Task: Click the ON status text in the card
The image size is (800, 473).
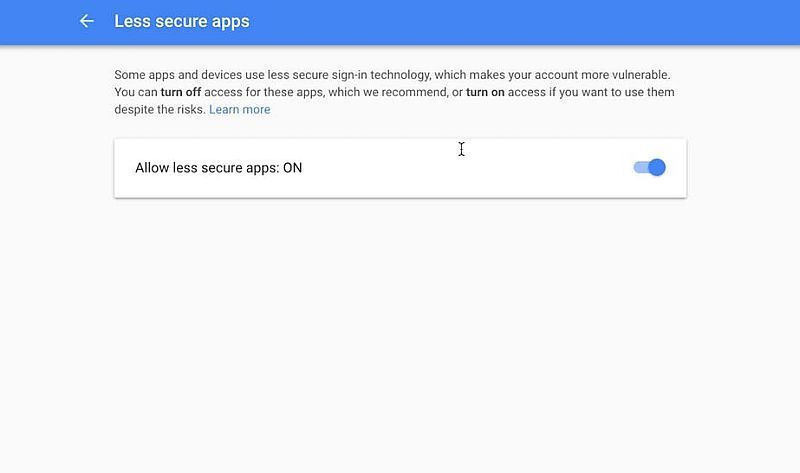Action: 292,168
